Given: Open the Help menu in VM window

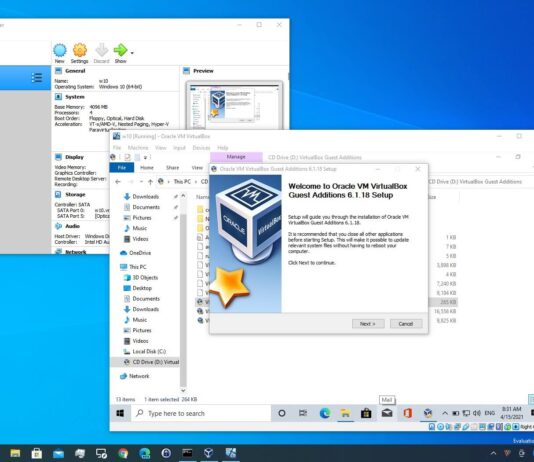Looking at the screenshot, I should tap(222, 148).
